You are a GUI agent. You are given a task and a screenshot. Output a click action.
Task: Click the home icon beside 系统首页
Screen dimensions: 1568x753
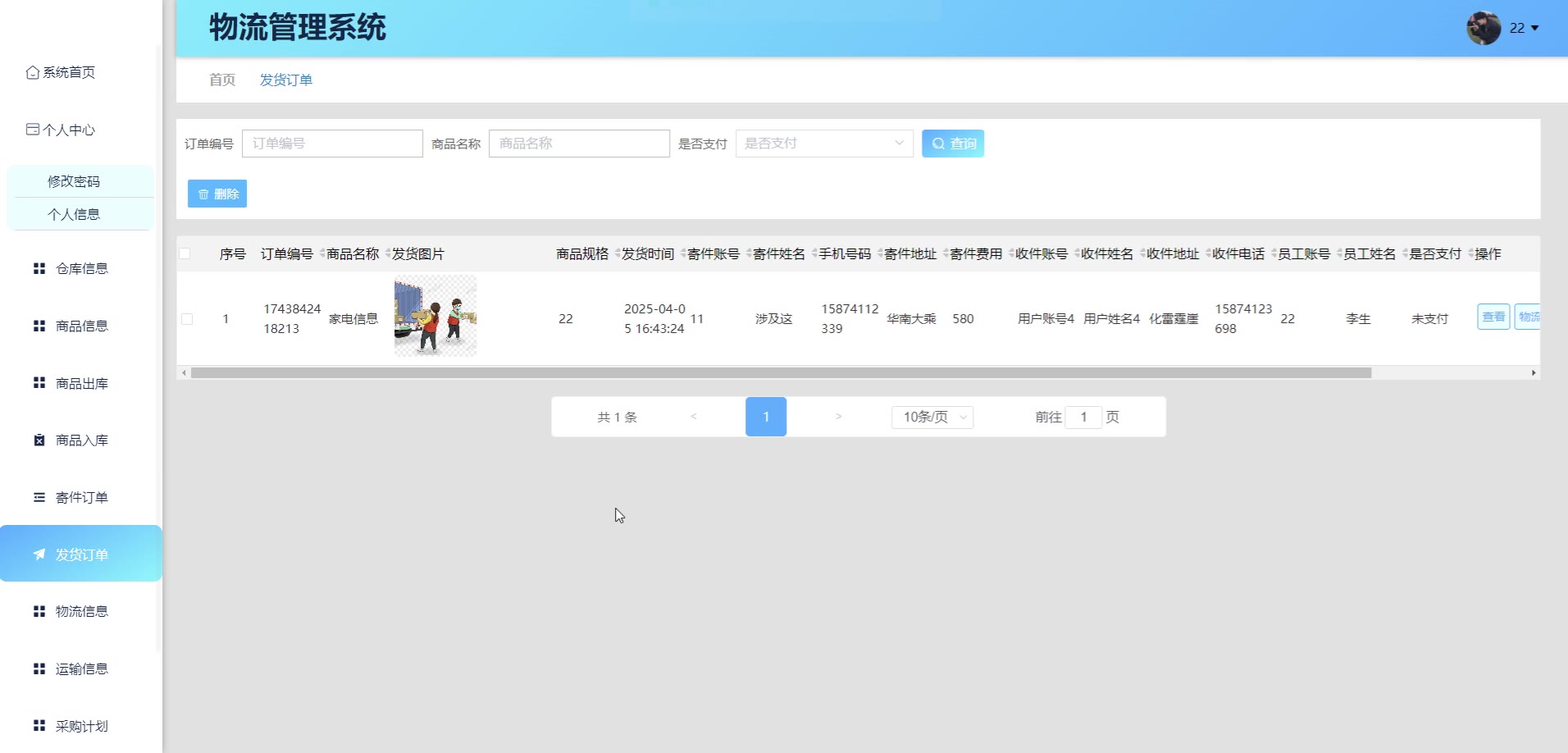(x=32, y=72)
